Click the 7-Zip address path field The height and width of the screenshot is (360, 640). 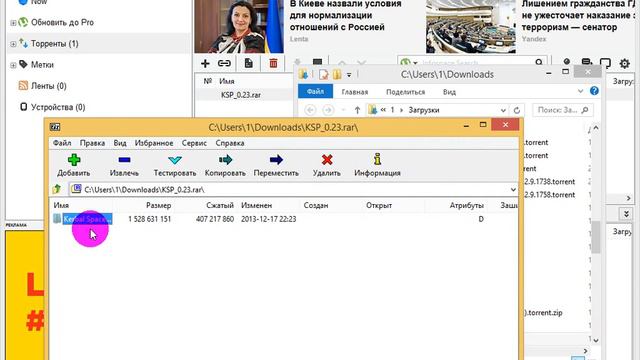(x=293, y=189)
